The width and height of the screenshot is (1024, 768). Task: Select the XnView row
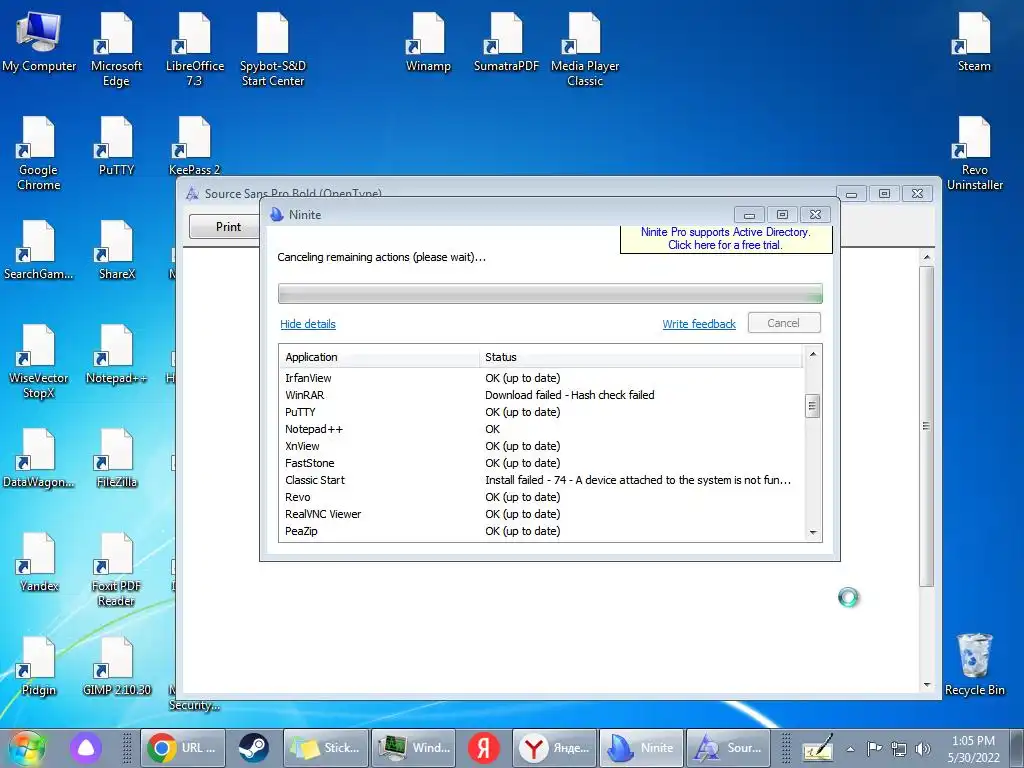(542, 446)
